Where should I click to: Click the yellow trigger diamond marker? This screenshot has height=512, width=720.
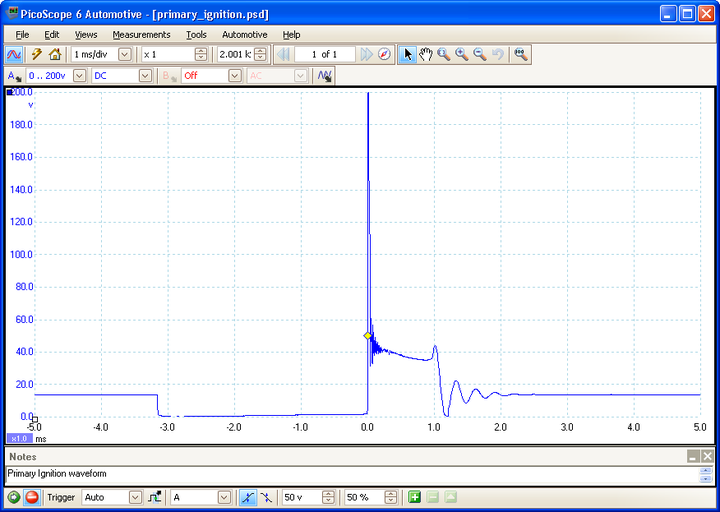(367, 336)
